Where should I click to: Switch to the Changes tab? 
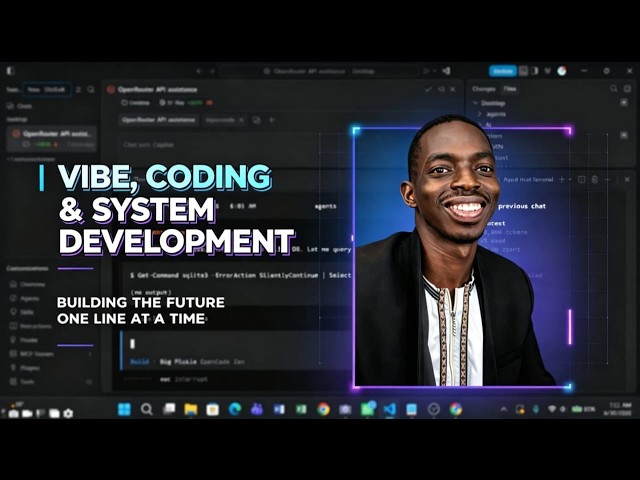click(x=484, y=89)
